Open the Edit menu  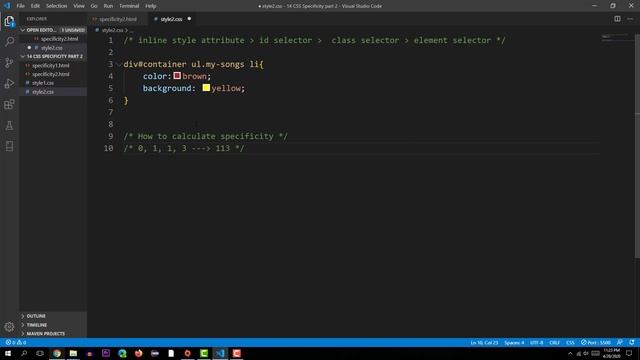pyautogui.click(x=35, y=6)
